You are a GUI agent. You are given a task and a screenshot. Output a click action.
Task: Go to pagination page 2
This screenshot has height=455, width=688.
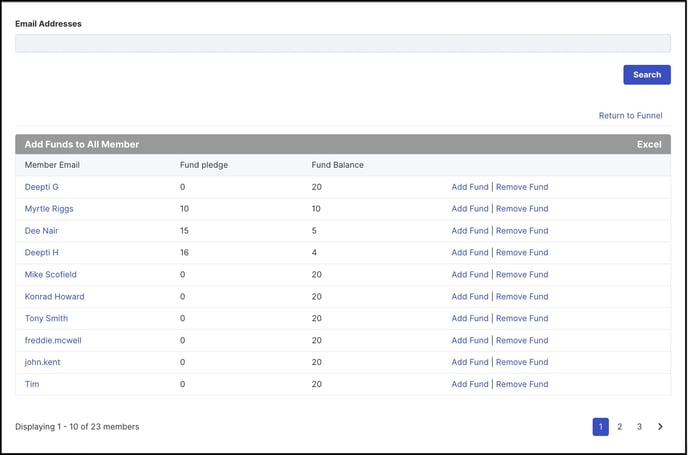pos(620,426)
